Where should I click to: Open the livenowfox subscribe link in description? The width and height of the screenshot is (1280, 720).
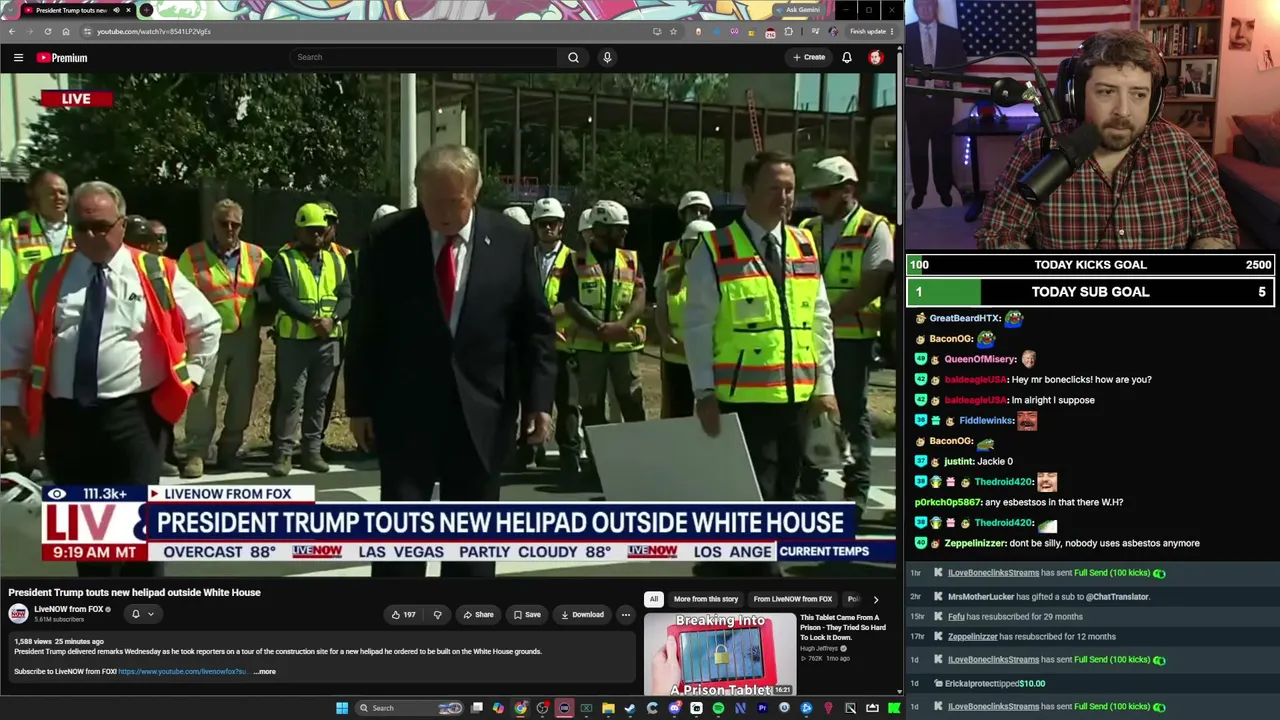pos(183,672)
